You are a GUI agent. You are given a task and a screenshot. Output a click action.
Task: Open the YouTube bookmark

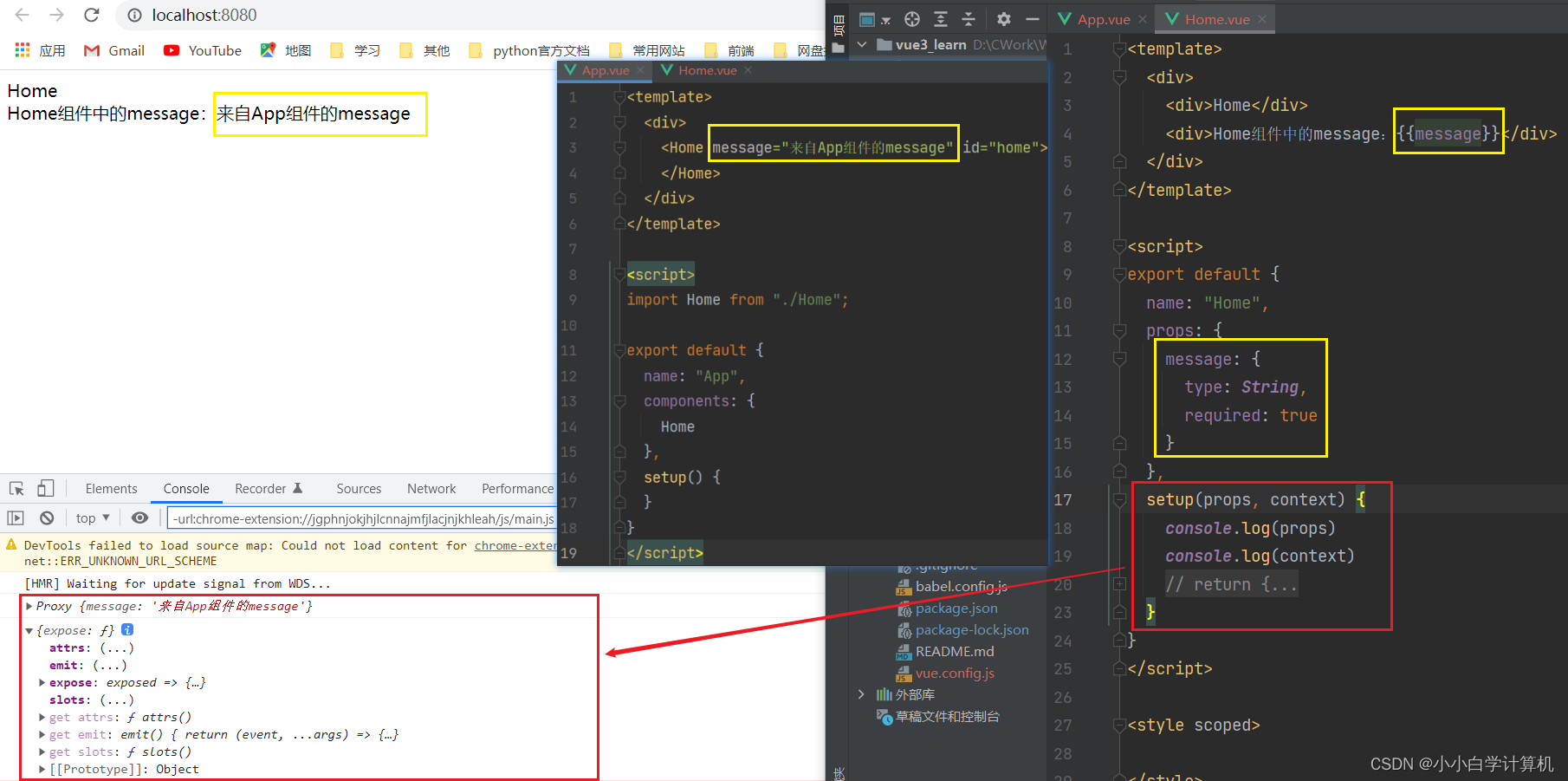pyautogui.click(x=203, y=50)
